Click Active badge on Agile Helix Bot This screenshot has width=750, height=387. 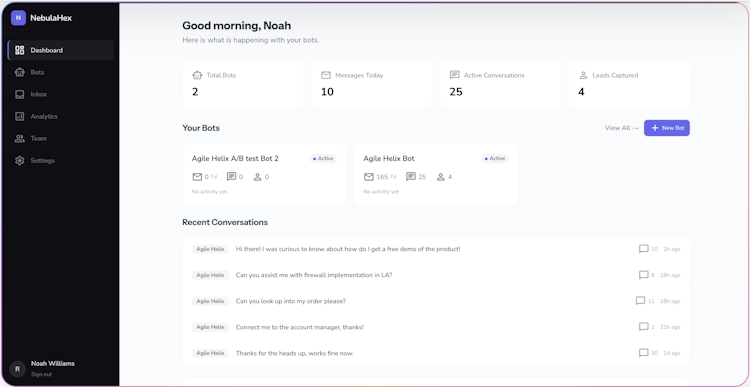pyautogui.click(x=495, y=158)
